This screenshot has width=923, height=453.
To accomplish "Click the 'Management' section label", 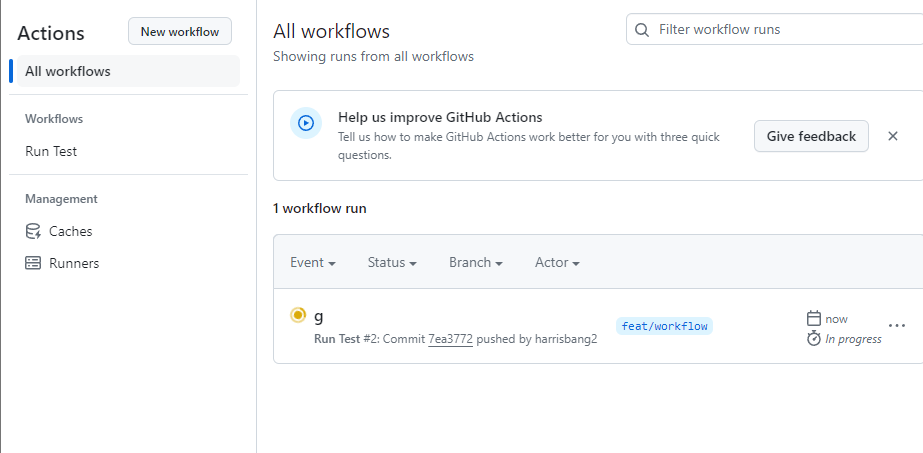I will pos(61,199).
